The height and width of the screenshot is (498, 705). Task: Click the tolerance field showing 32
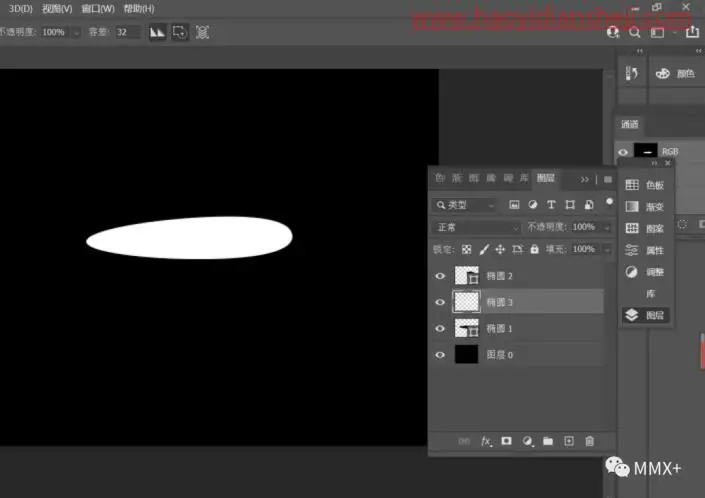point(127,32)
